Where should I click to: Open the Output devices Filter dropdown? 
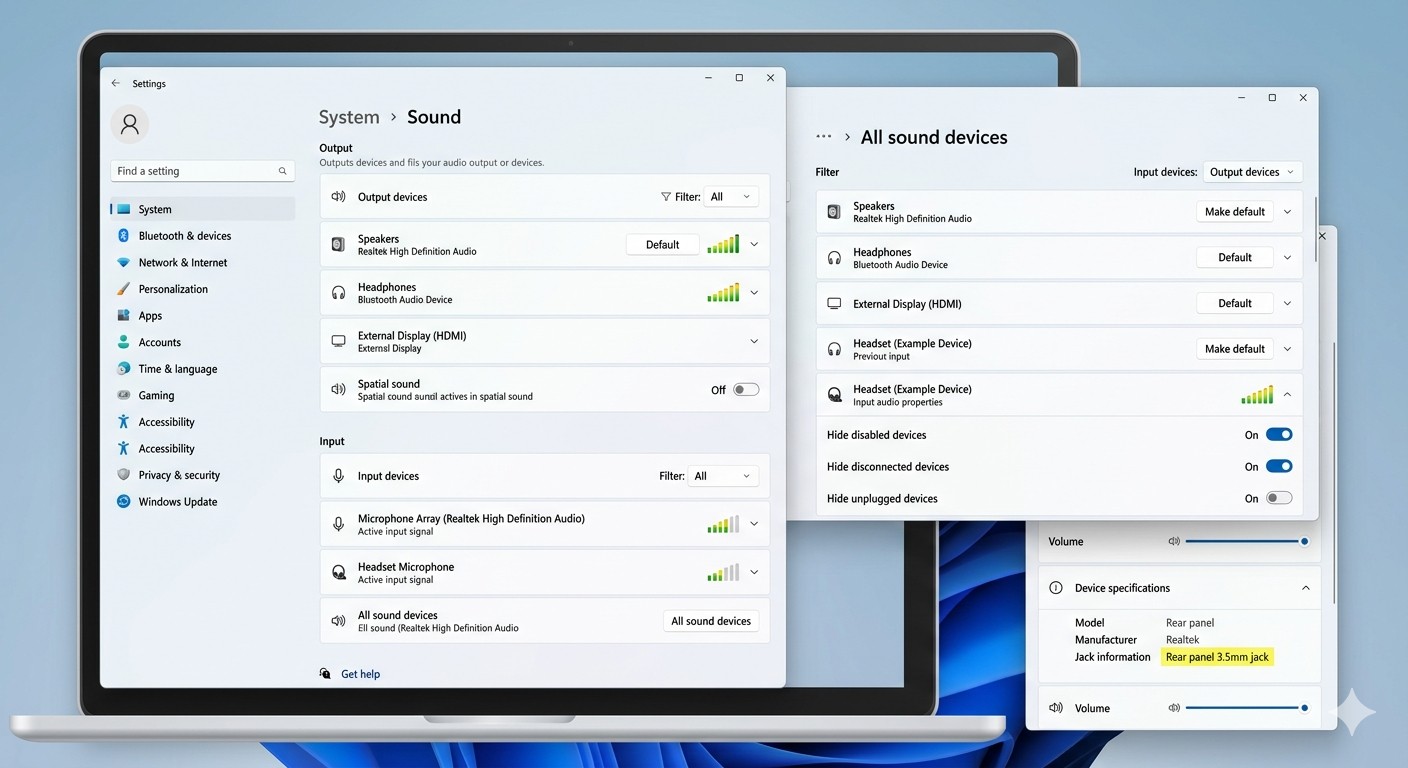731,197
